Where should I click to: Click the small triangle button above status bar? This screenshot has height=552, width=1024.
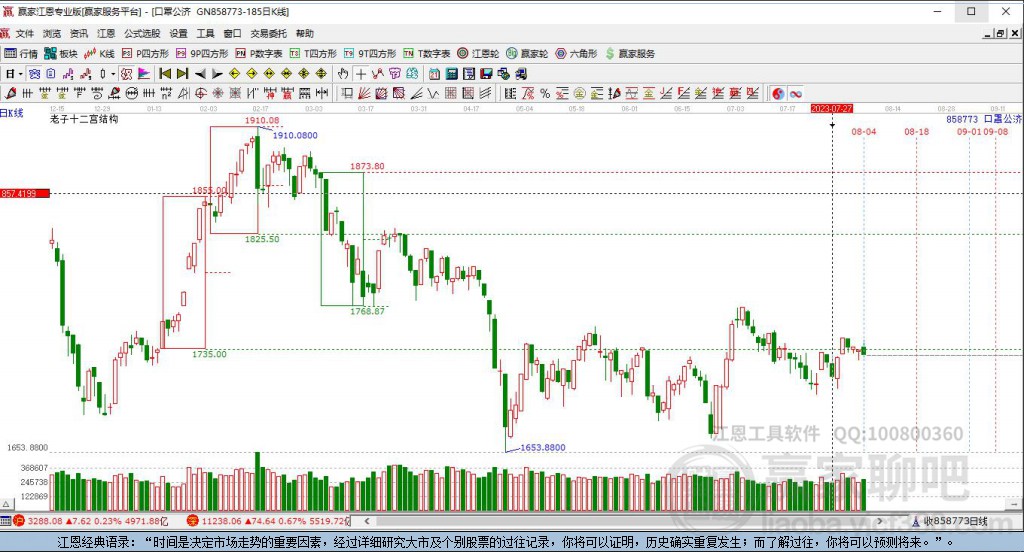tap(7, 504)
